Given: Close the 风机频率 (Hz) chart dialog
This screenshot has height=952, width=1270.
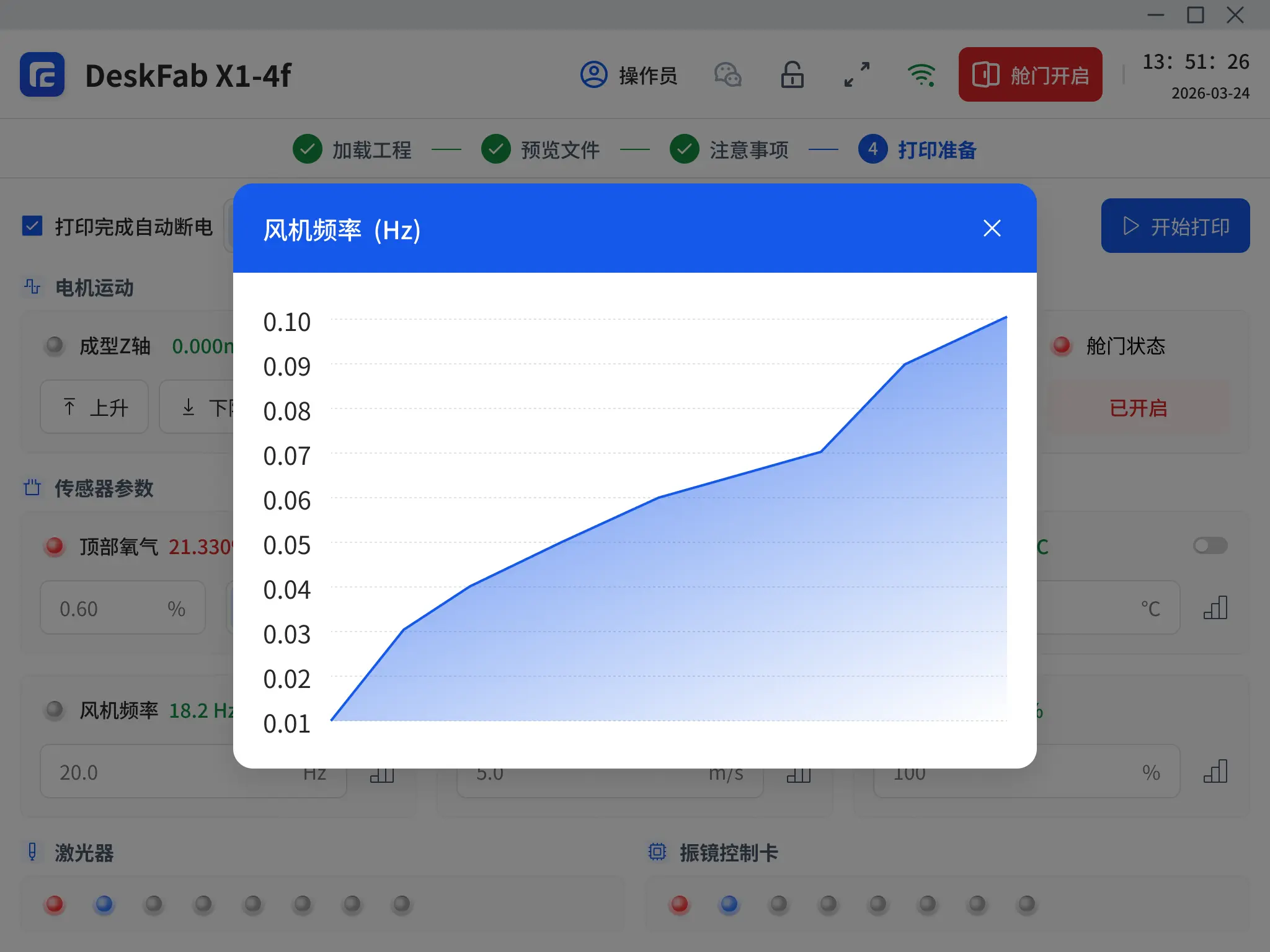Looking at the screenshot, I should (x=992, y=228).
